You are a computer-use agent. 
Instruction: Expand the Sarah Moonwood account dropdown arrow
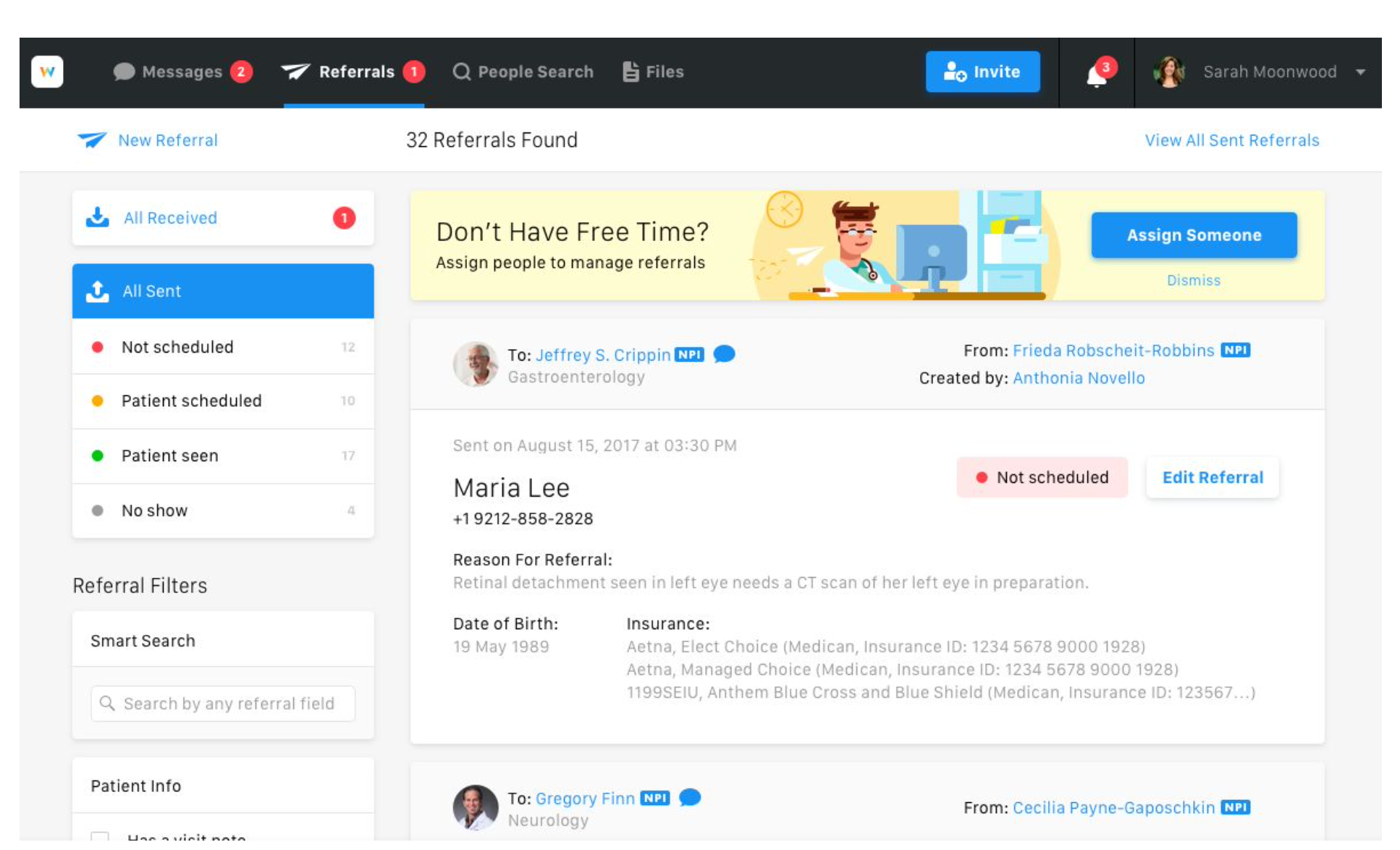pos(1360,72)
